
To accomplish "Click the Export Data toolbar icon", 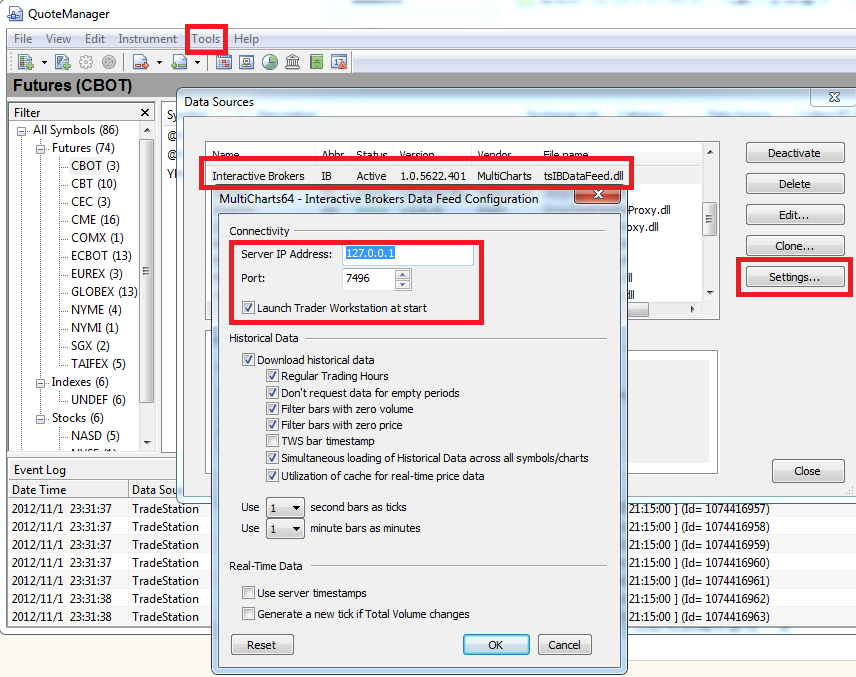I will 141,62.
